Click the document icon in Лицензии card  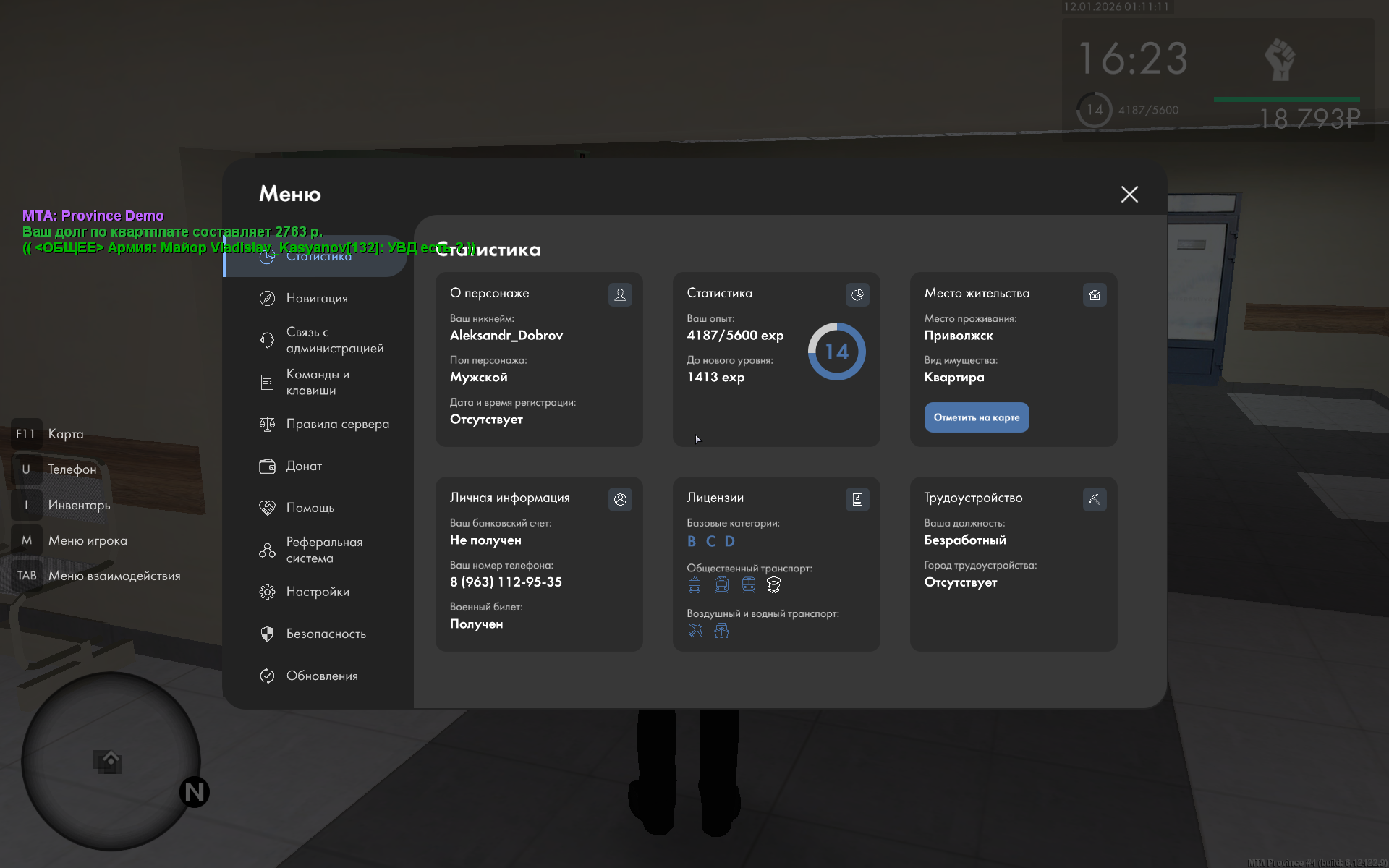(x=857, y=499)
